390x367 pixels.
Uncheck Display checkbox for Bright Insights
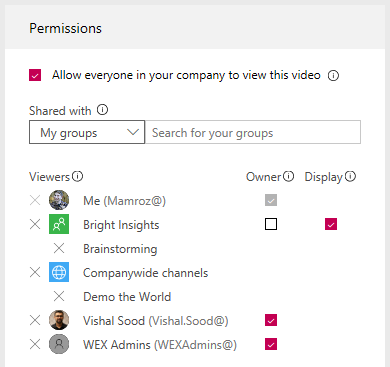pos(331,224)
